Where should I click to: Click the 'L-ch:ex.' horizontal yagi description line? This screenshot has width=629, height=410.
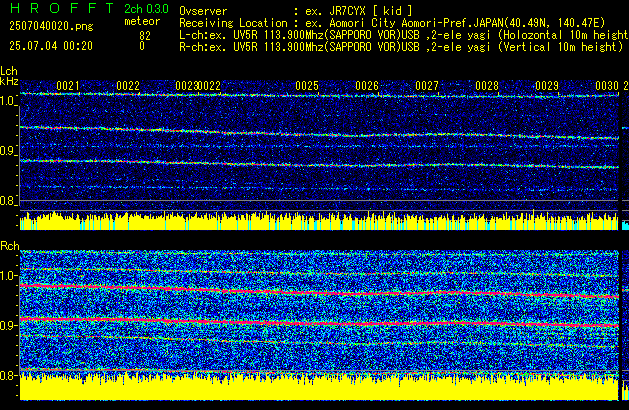(x=404, y=35)
